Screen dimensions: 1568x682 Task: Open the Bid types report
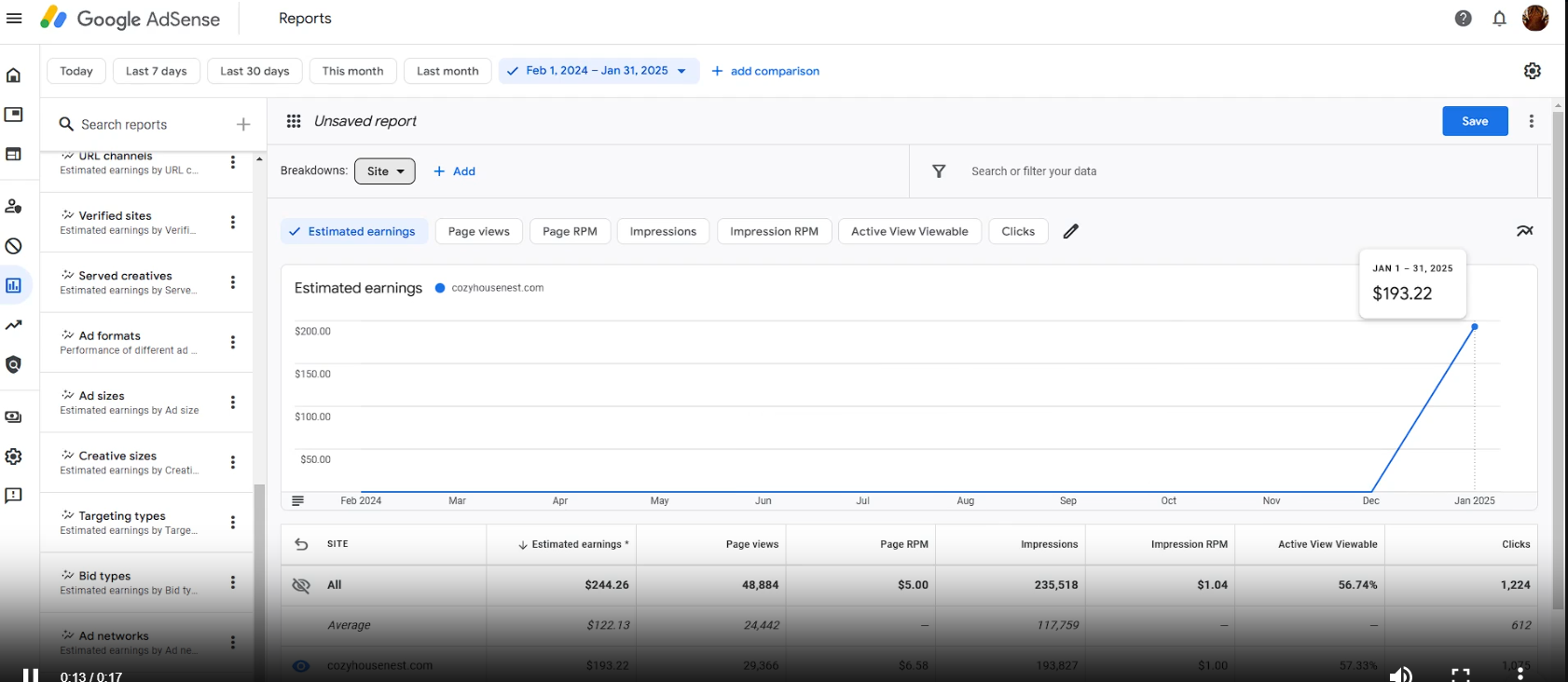coord(131,583)
